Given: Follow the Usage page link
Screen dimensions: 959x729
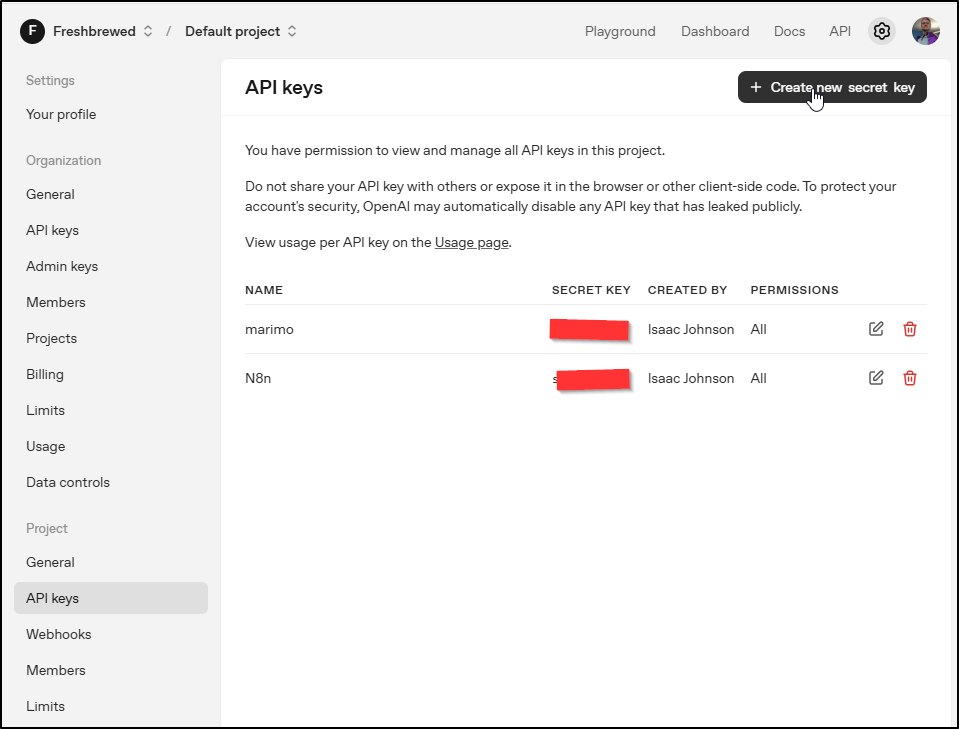Looking at the screenshot, I should (472, 243).
